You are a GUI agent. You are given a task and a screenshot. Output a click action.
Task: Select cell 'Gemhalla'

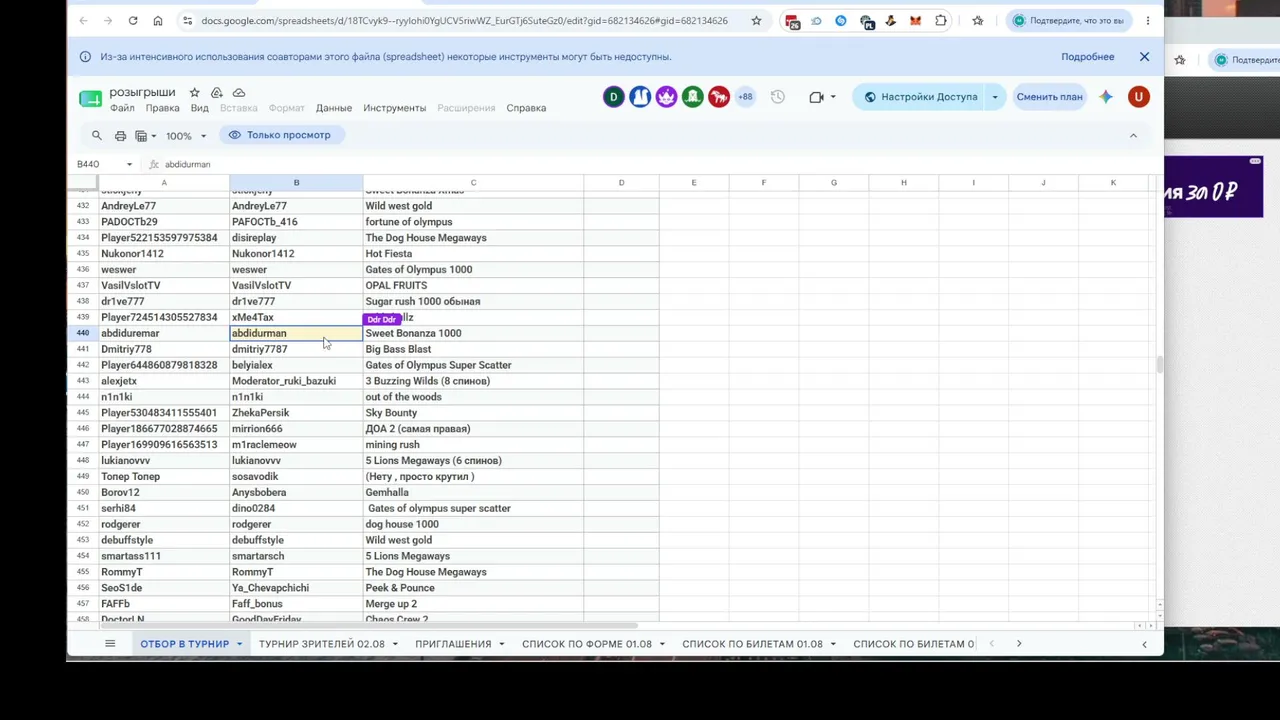click(x=473, y=493)
